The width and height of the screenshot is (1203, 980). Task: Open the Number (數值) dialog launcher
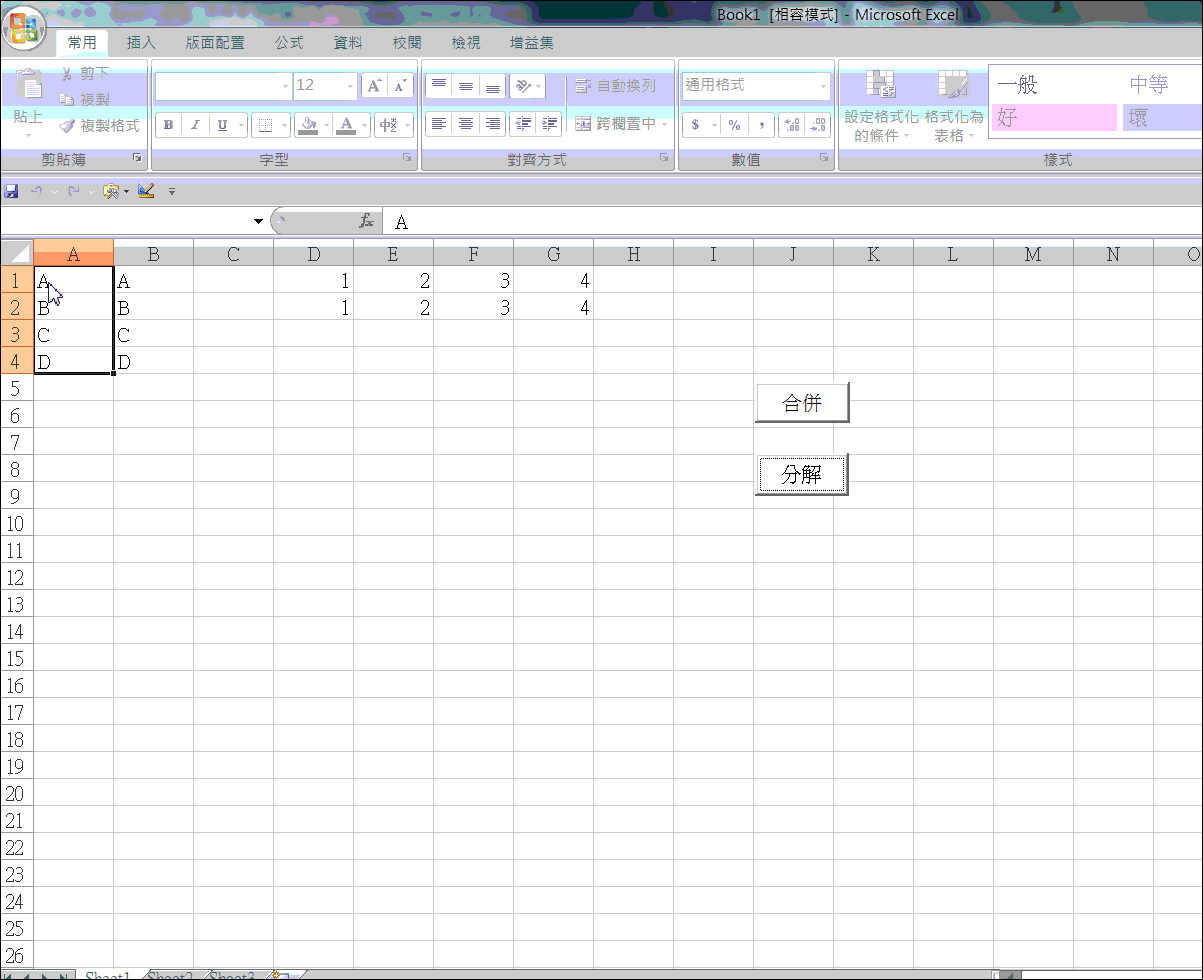pos(824,159)
